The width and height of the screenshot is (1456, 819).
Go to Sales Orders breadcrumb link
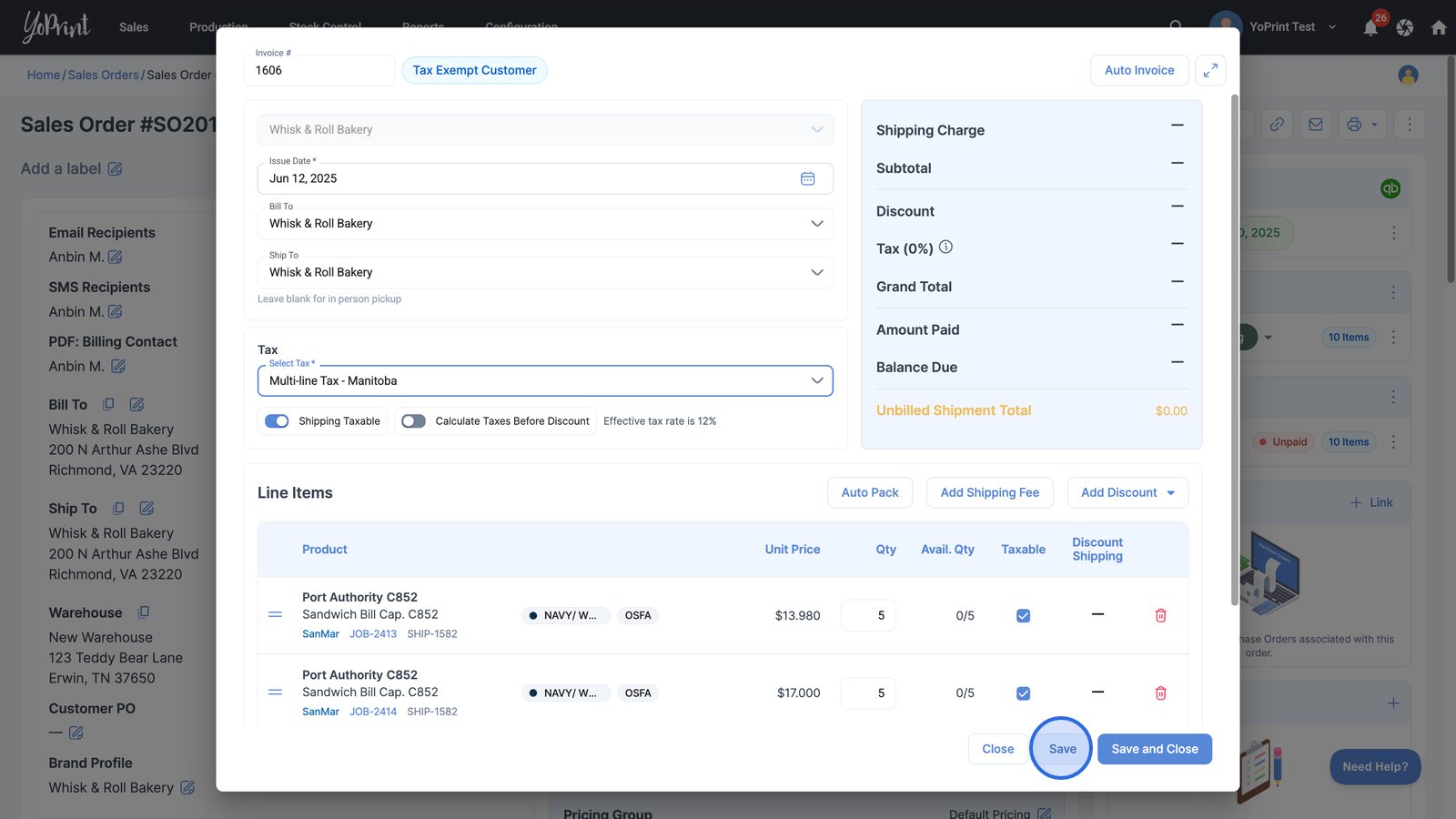tap(104, 75)
